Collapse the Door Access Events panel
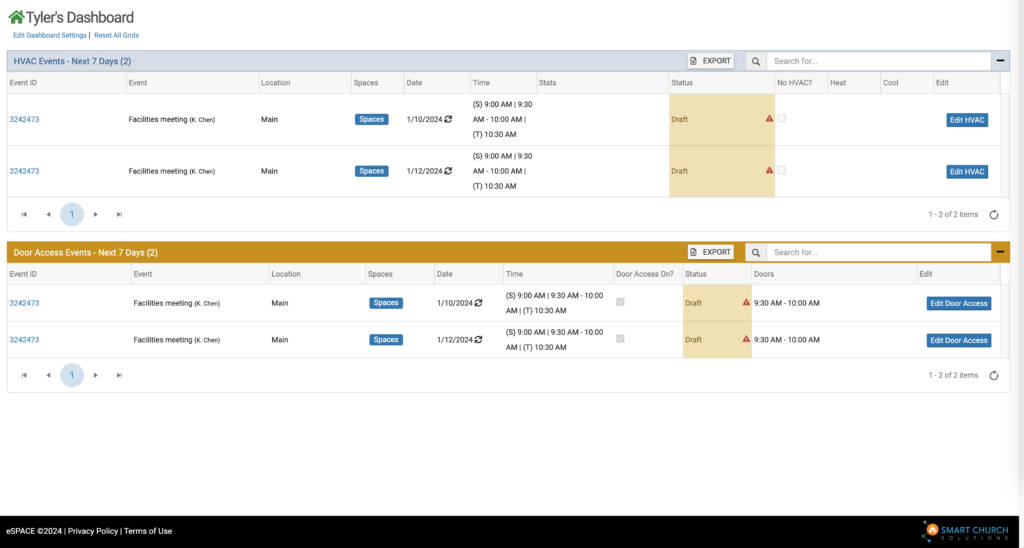1024x548 pixels. point(1000,252)
